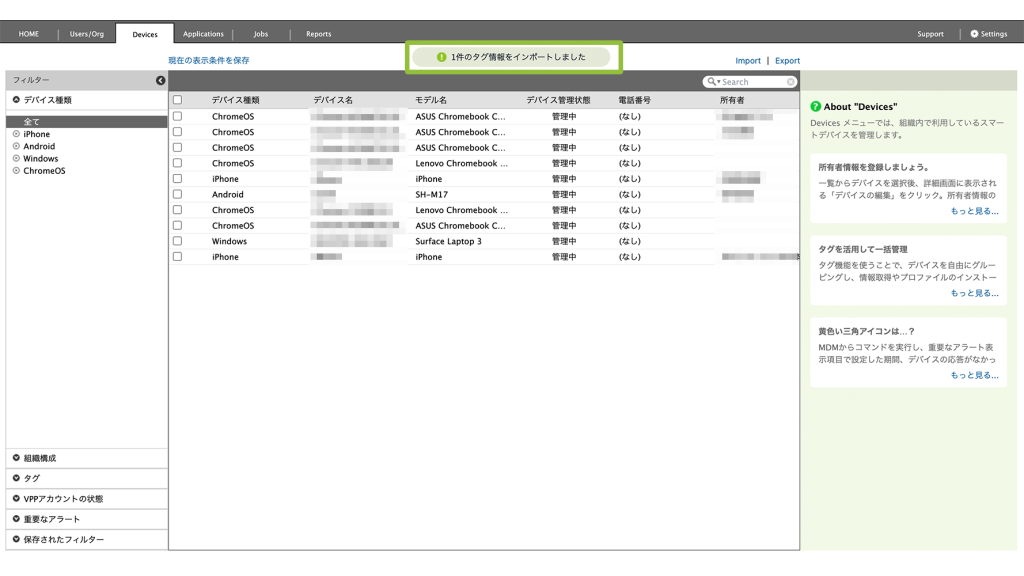Open the Applications tab

(x=203, y=34)
